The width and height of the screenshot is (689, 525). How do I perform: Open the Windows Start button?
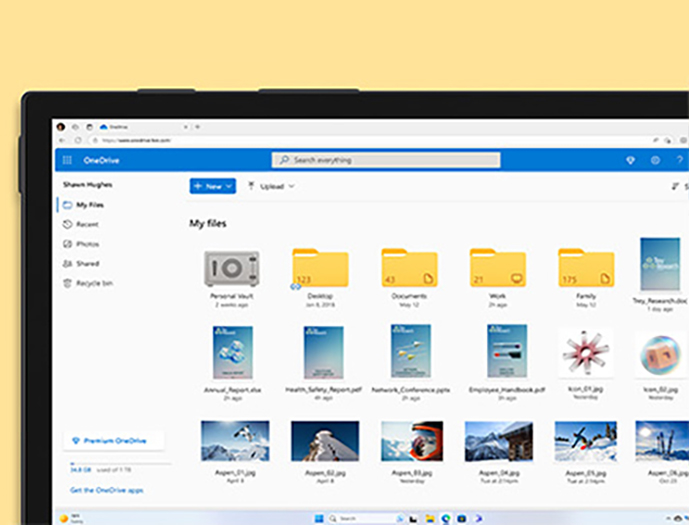(319, 518)
